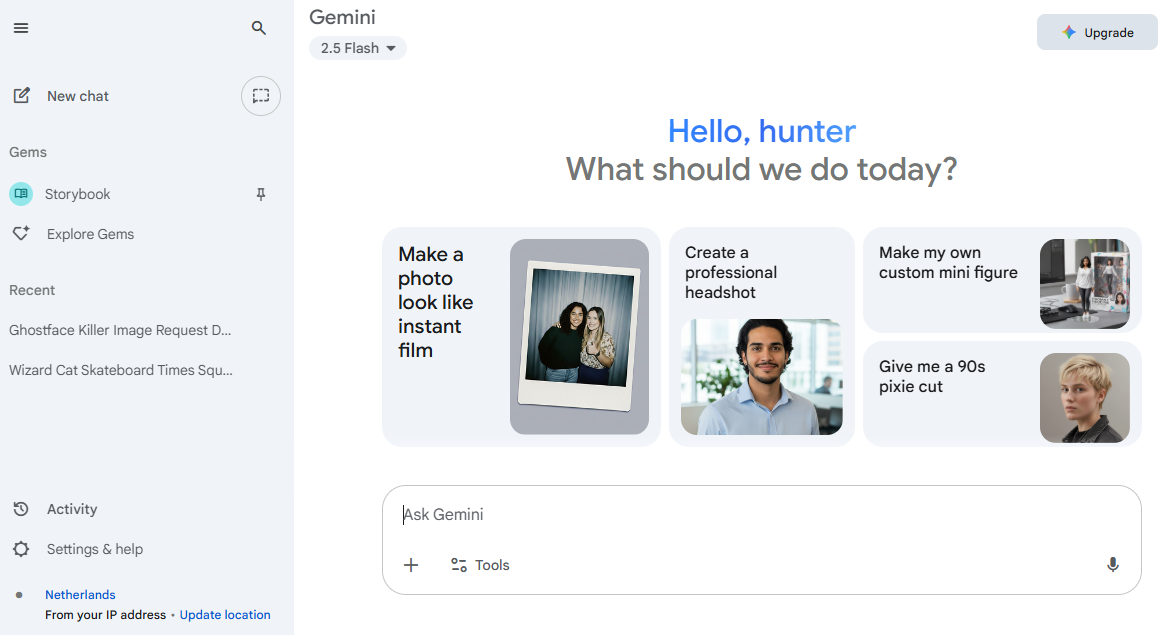Click the Ask Gemini input field
The width and height of the screenshot is (1173, 635).
pyautogui.click(x=762, y=515)
